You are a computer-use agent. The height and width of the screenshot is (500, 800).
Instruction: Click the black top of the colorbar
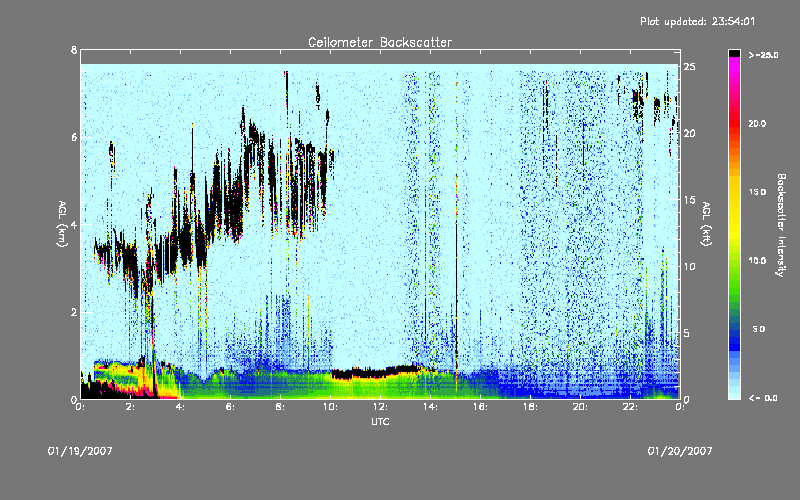[x=734, y=53]
